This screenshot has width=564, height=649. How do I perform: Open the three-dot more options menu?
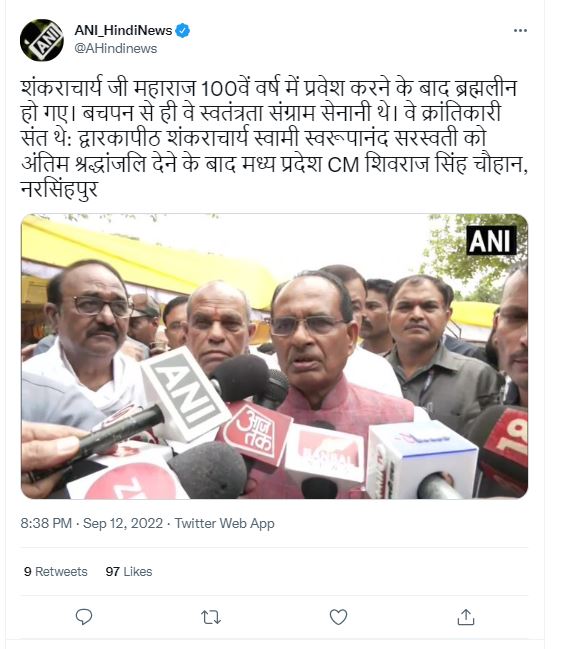tap(520, 31)
